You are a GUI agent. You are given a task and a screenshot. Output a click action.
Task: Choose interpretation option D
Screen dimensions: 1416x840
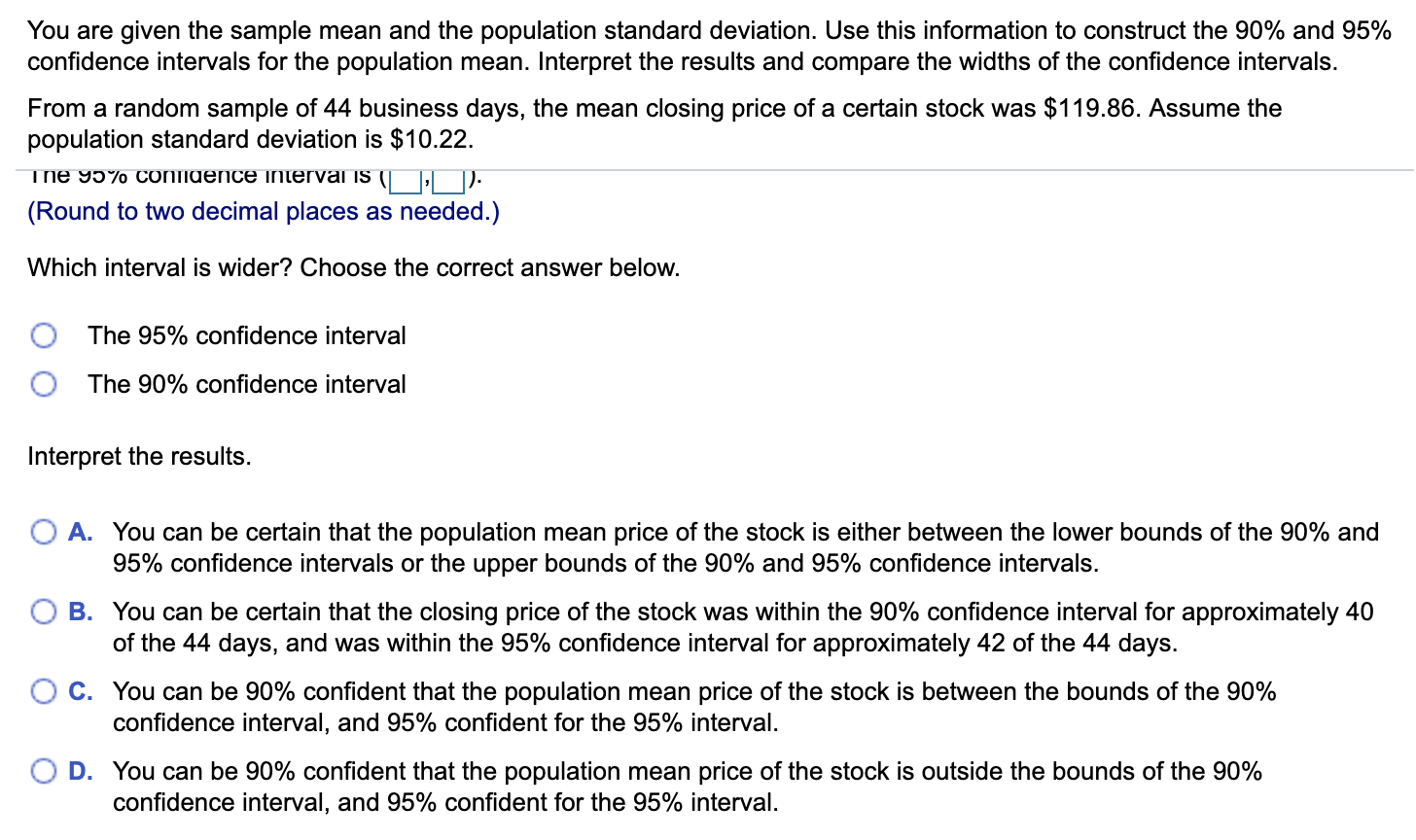click(43, 770)
